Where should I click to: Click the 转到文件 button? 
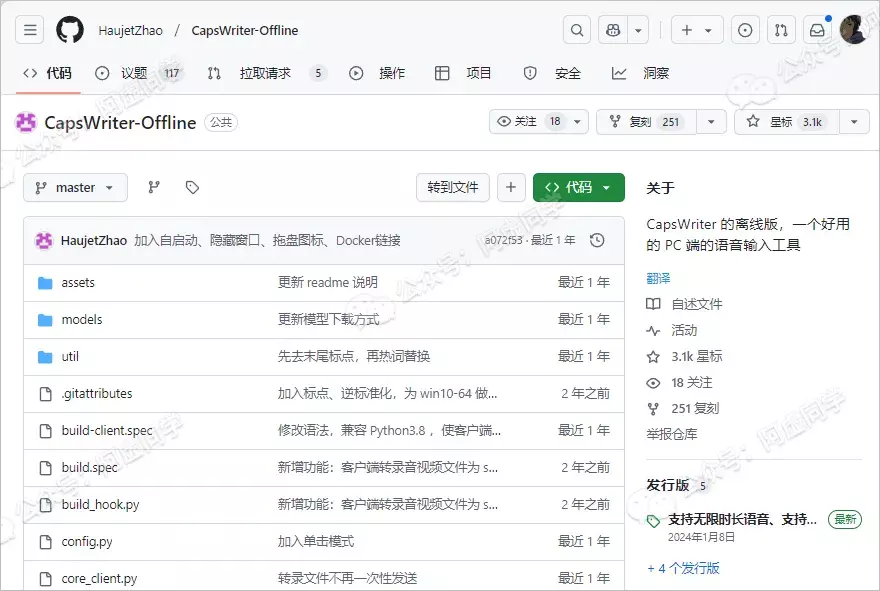[453, 187]
